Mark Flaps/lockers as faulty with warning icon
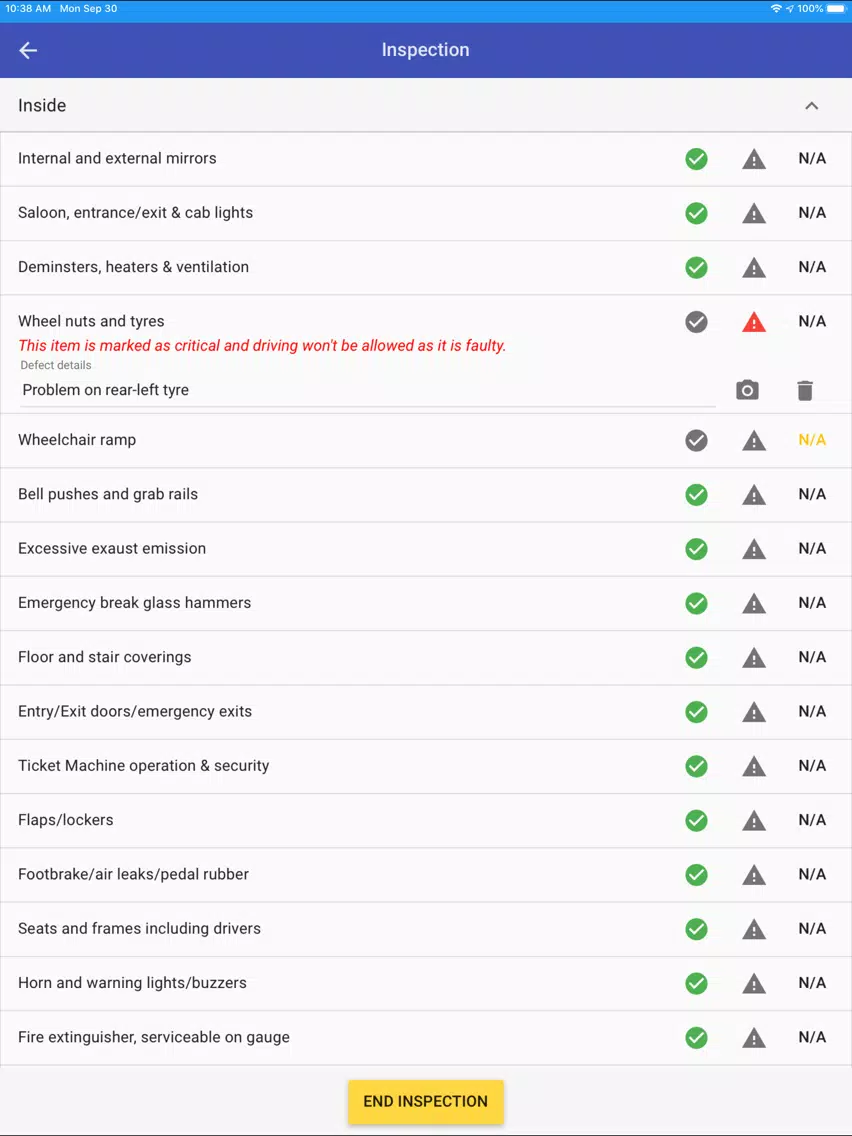852x1136 pixels. tap(754, 820)
